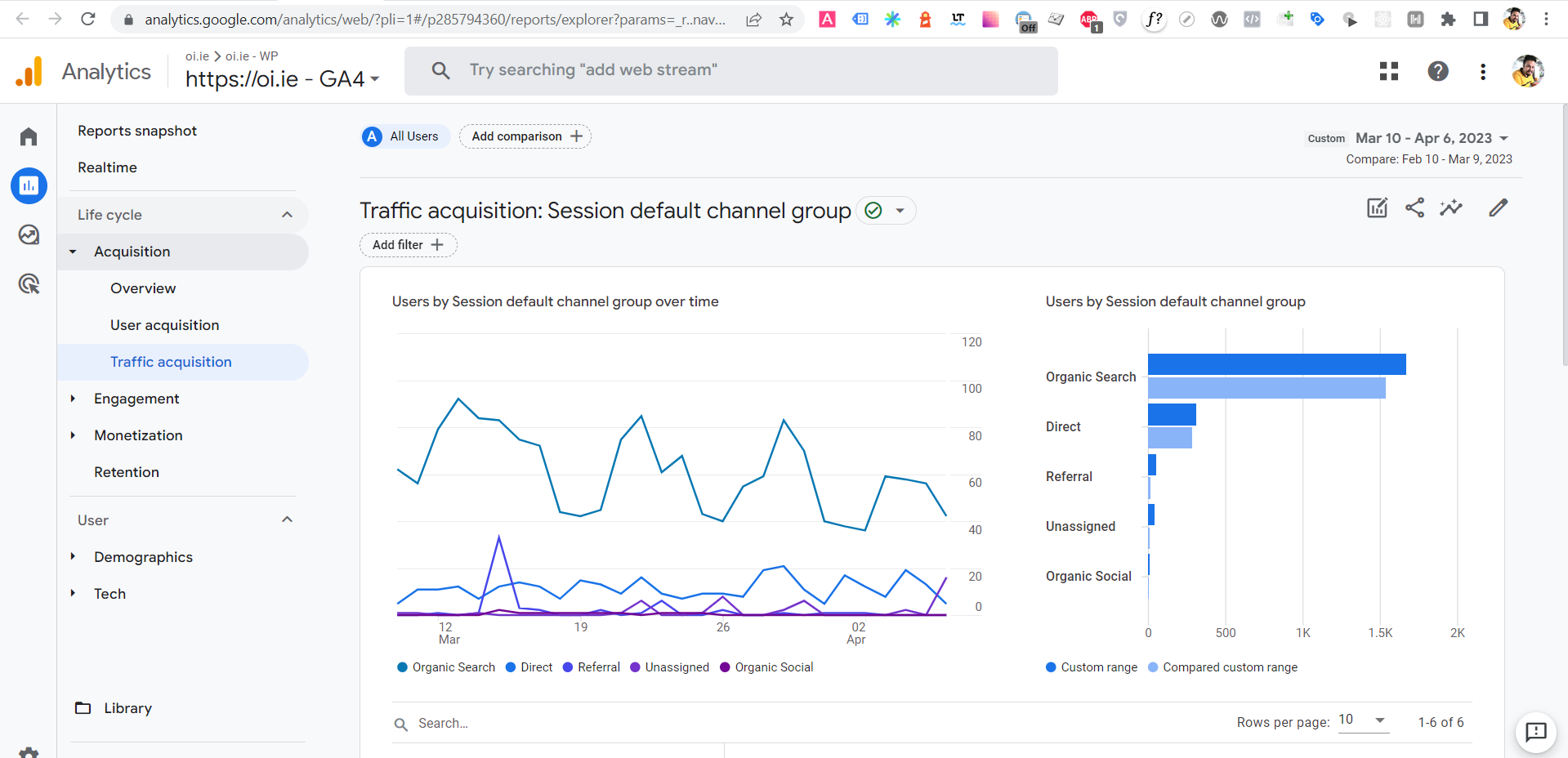Open the Analytics help menu

click(x=1438, y=71)
